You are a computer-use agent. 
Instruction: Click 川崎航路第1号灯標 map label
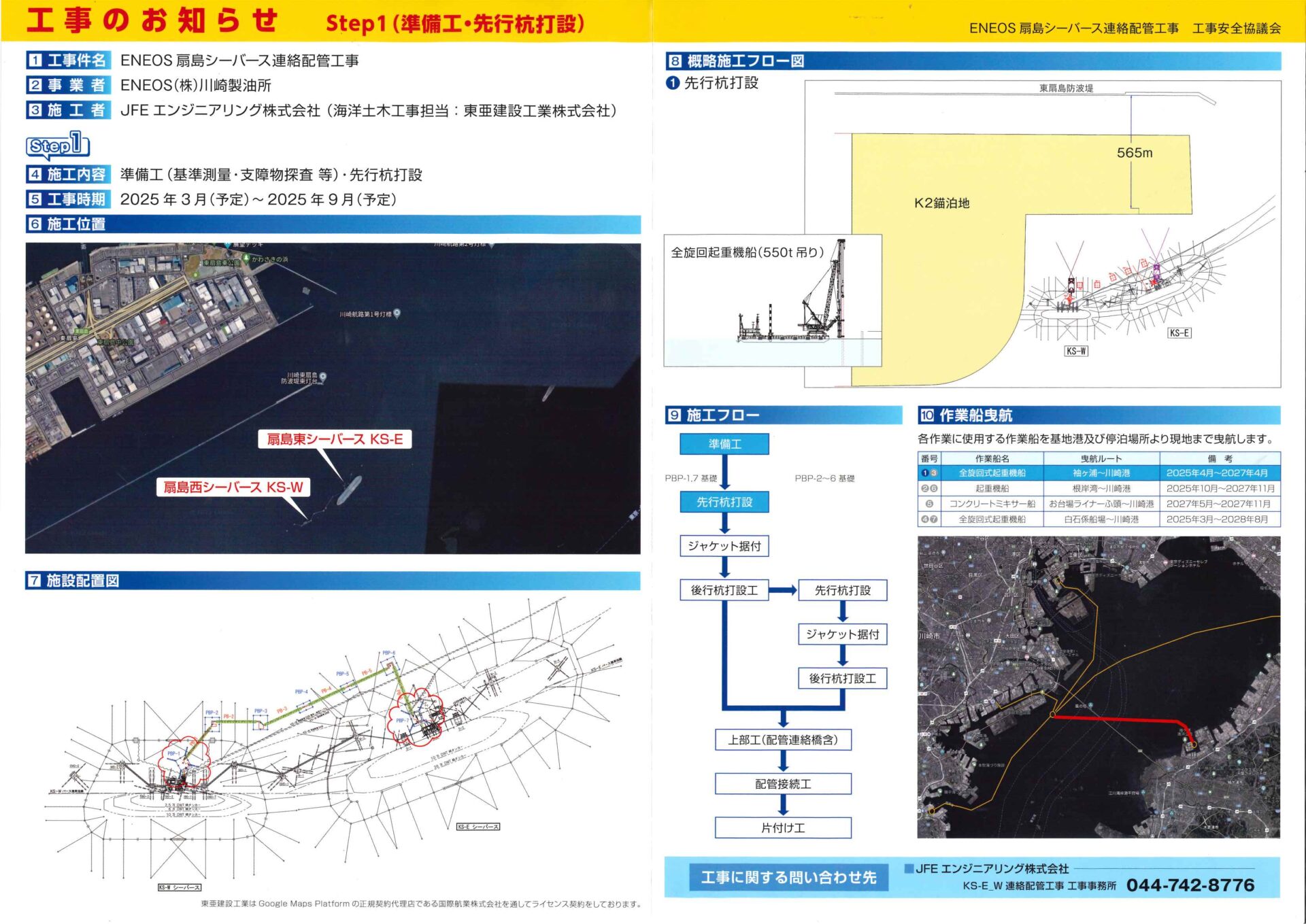click(x=365, y=314)
